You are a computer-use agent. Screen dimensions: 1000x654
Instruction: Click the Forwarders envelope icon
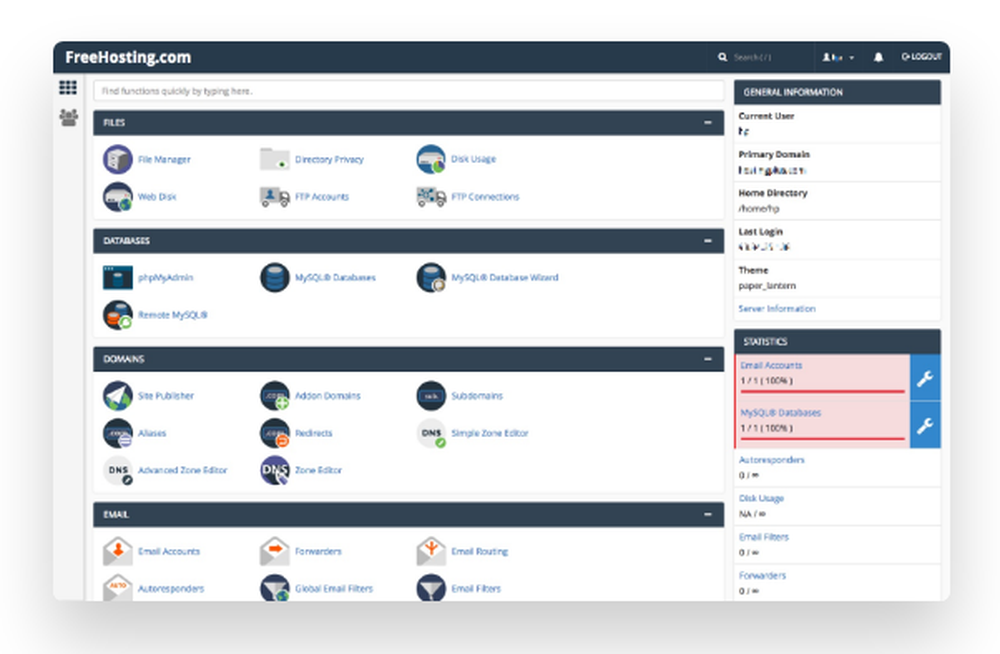click(x=274, y=551)
